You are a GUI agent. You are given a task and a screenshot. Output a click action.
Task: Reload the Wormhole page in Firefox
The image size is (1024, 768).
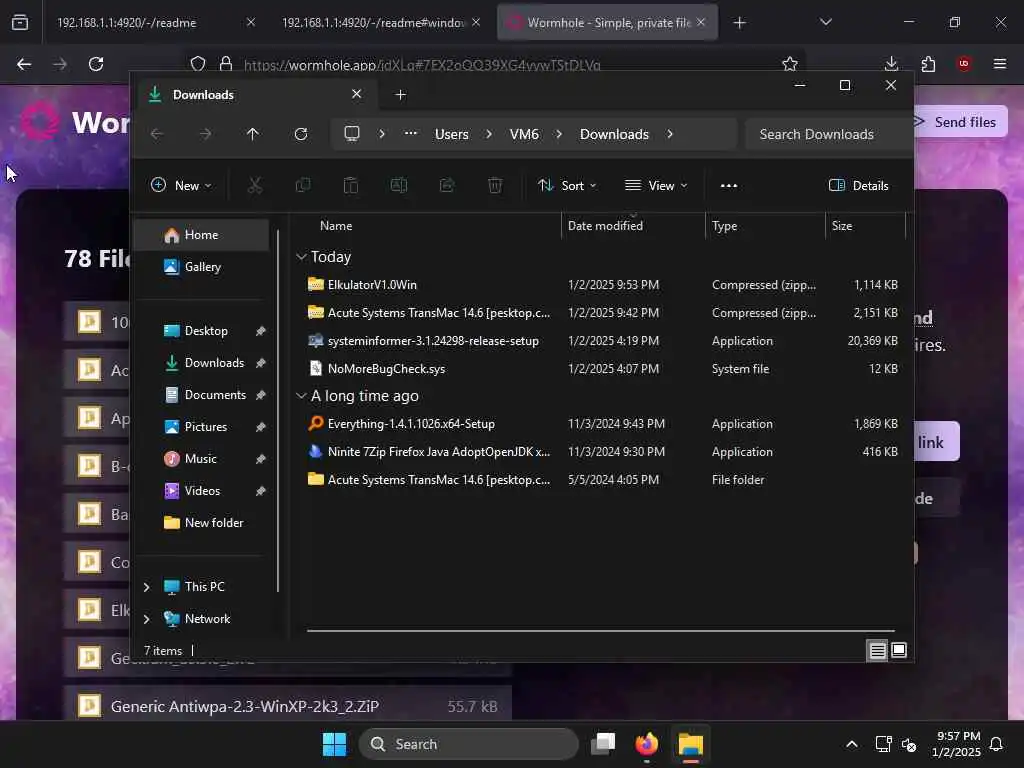(96, 64)
